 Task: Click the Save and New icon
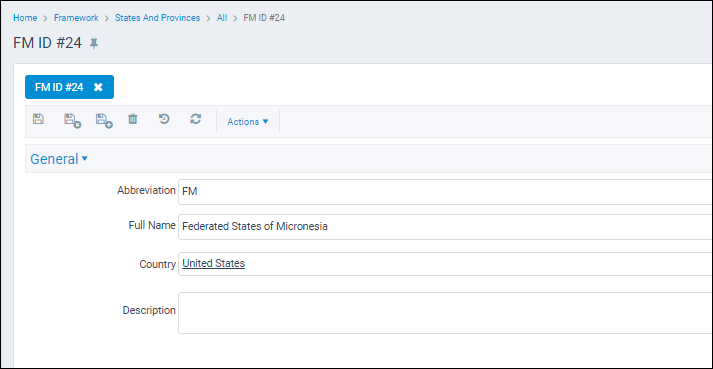(x=104, y=121)
